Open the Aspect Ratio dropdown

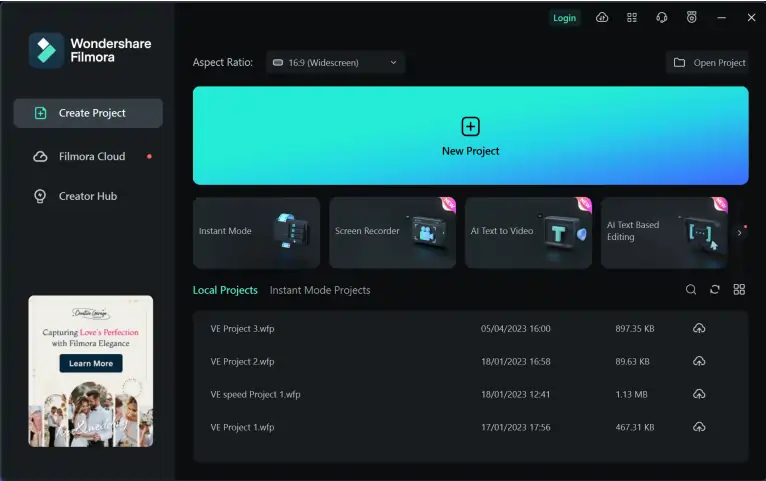pos(335,63)
